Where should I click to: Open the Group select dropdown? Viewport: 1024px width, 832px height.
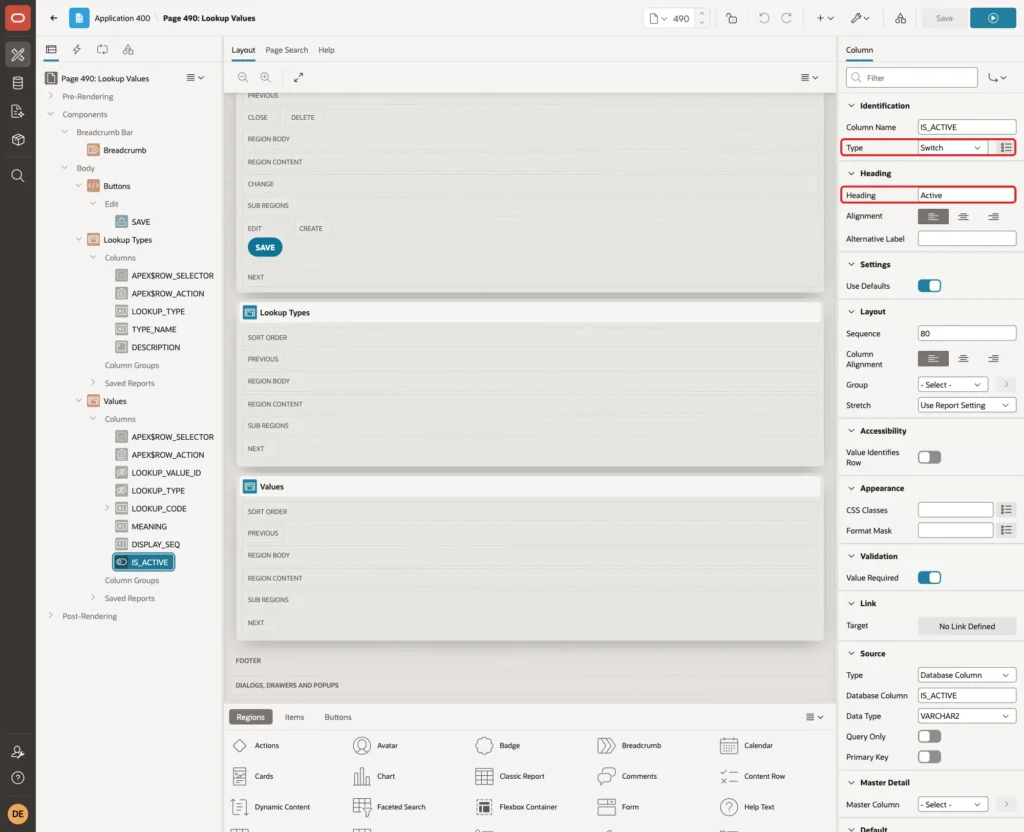click(953, 385)
